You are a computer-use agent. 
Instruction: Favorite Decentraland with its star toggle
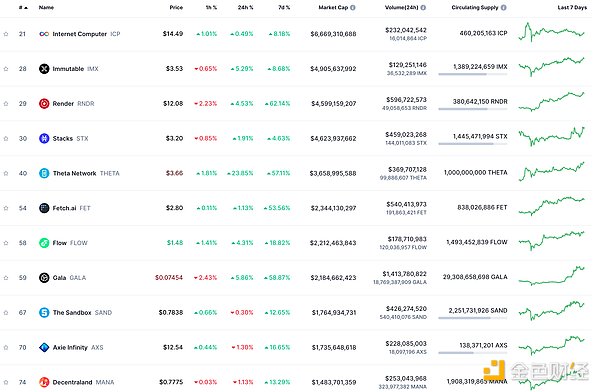coord(6,382)
